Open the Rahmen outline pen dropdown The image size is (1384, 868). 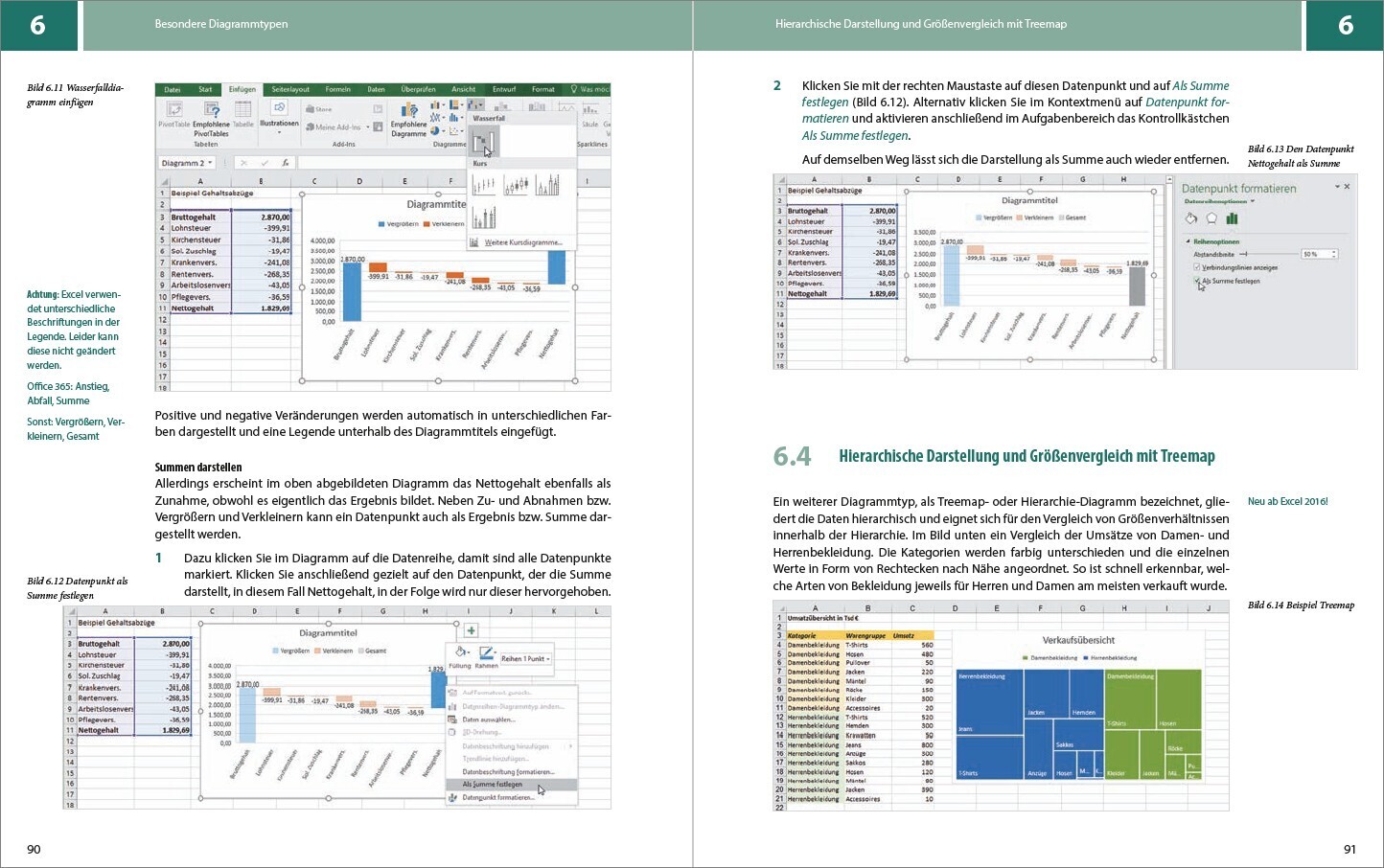[487, 656]
